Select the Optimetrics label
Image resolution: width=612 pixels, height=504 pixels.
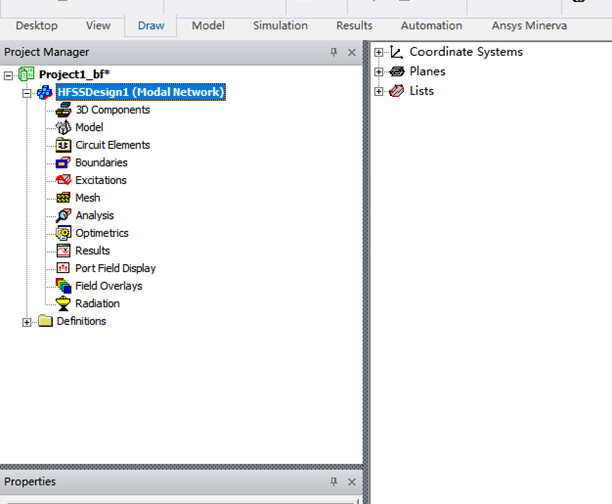click(102, 233)
